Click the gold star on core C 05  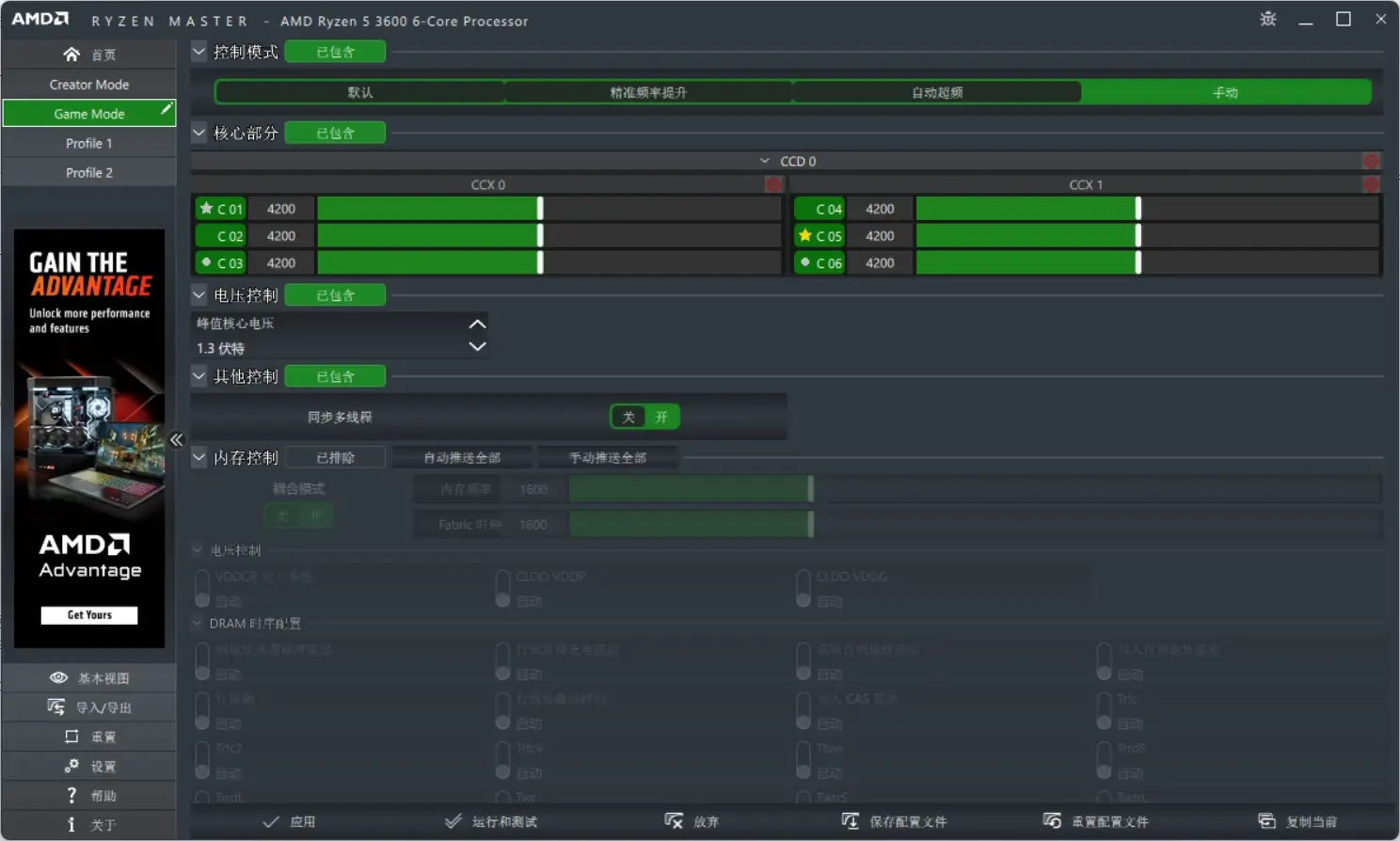click(x=805, y=235)
